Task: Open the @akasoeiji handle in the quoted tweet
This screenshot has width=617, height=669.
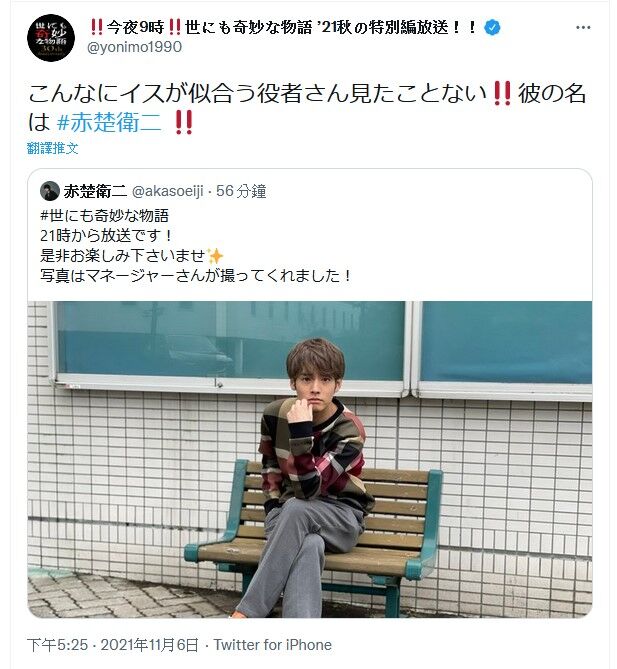Action: [168, 191]
